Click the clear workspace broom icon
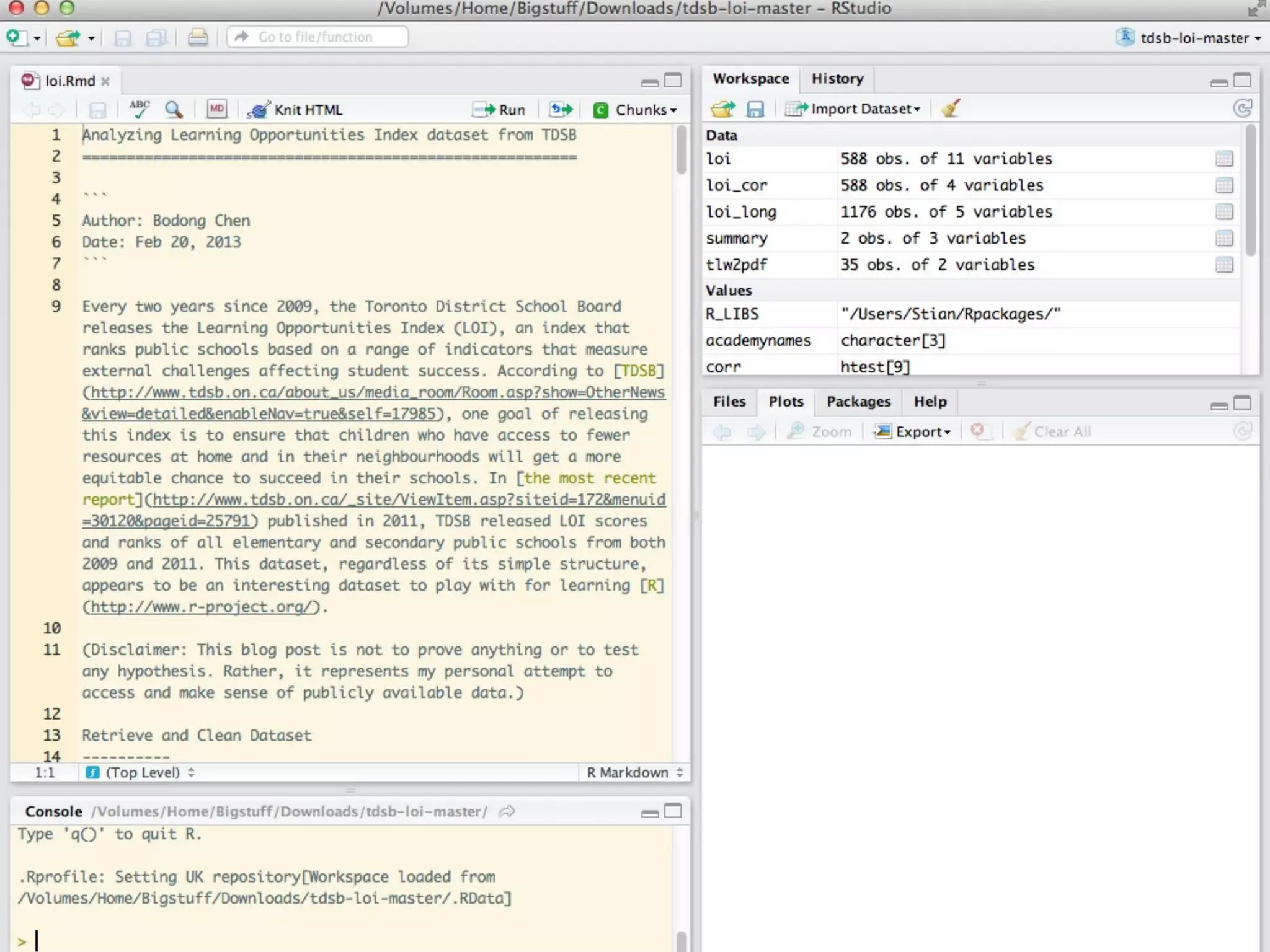Viewport: 1270px width, 952px height. click(x=951, y=108)
